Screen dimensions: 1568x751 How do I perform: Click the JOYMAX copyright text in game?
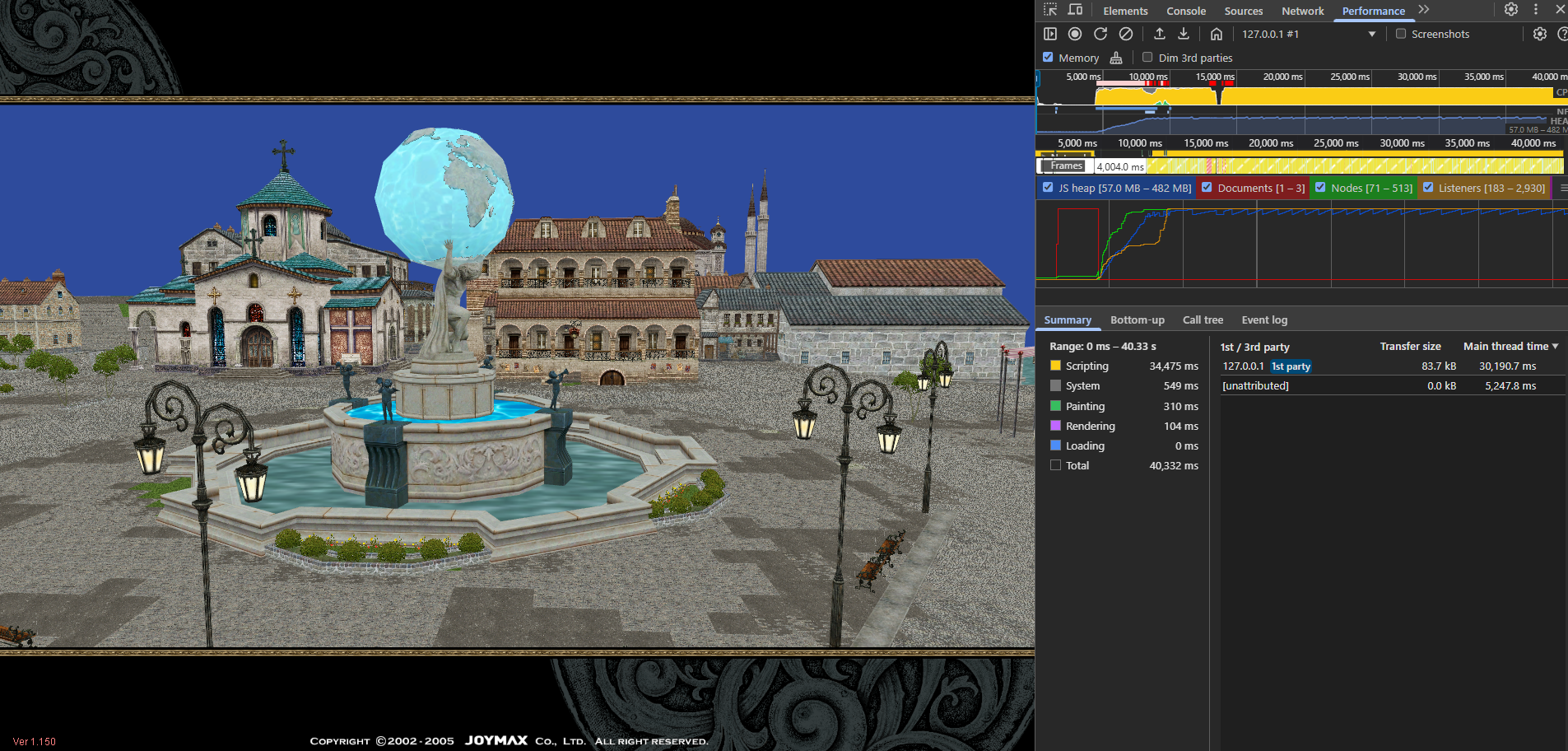point(509,741)
